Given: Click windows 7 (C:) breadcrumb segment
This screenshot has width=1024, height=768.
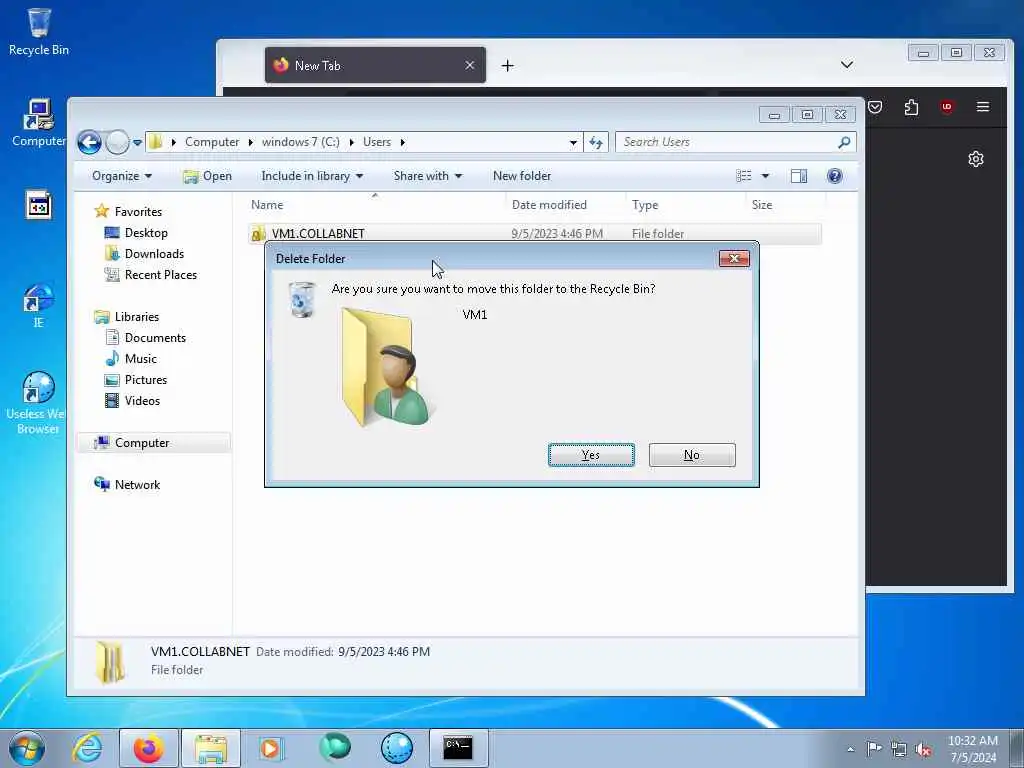Looking at the screenshot, I should [x=300, y=142].
